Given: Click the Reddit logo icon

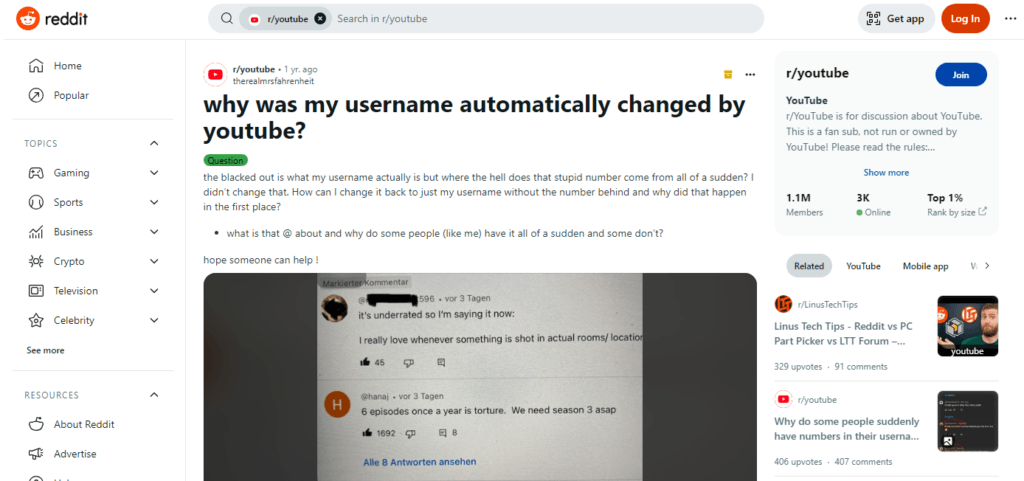Looking at the screenshot, I should click(27, 18).
